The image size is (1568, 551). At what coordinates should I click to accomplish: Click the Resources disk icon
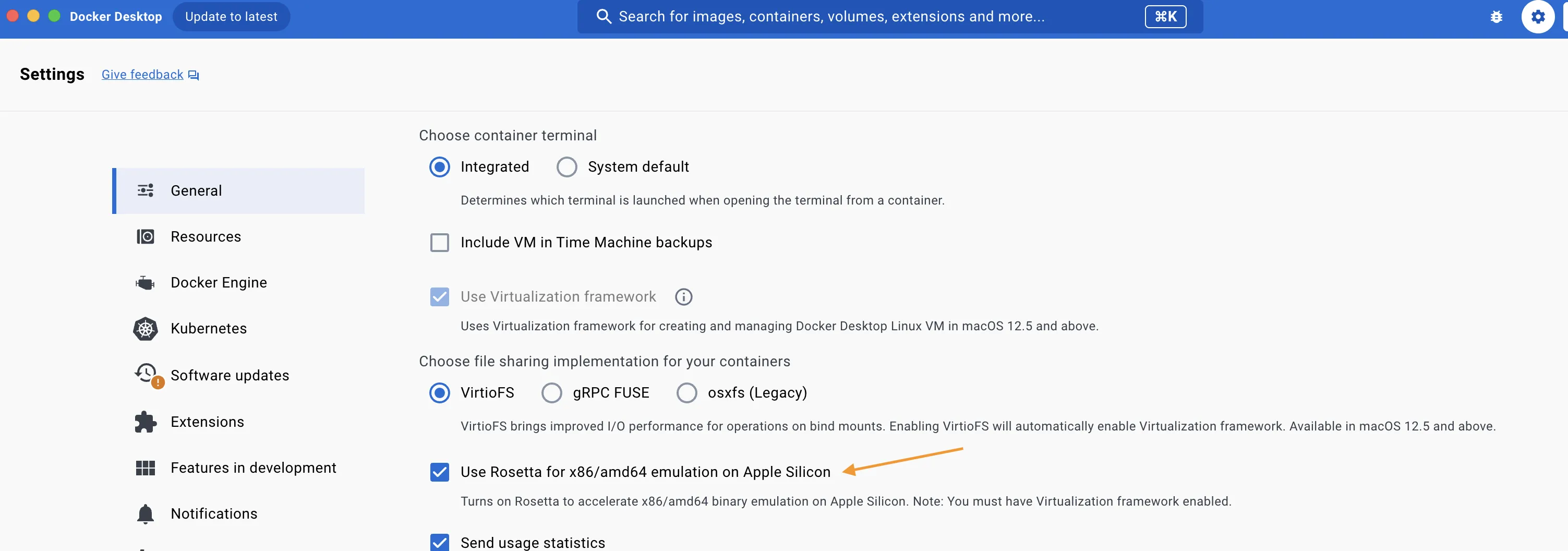pyautogui.click(x=146, y=237)
